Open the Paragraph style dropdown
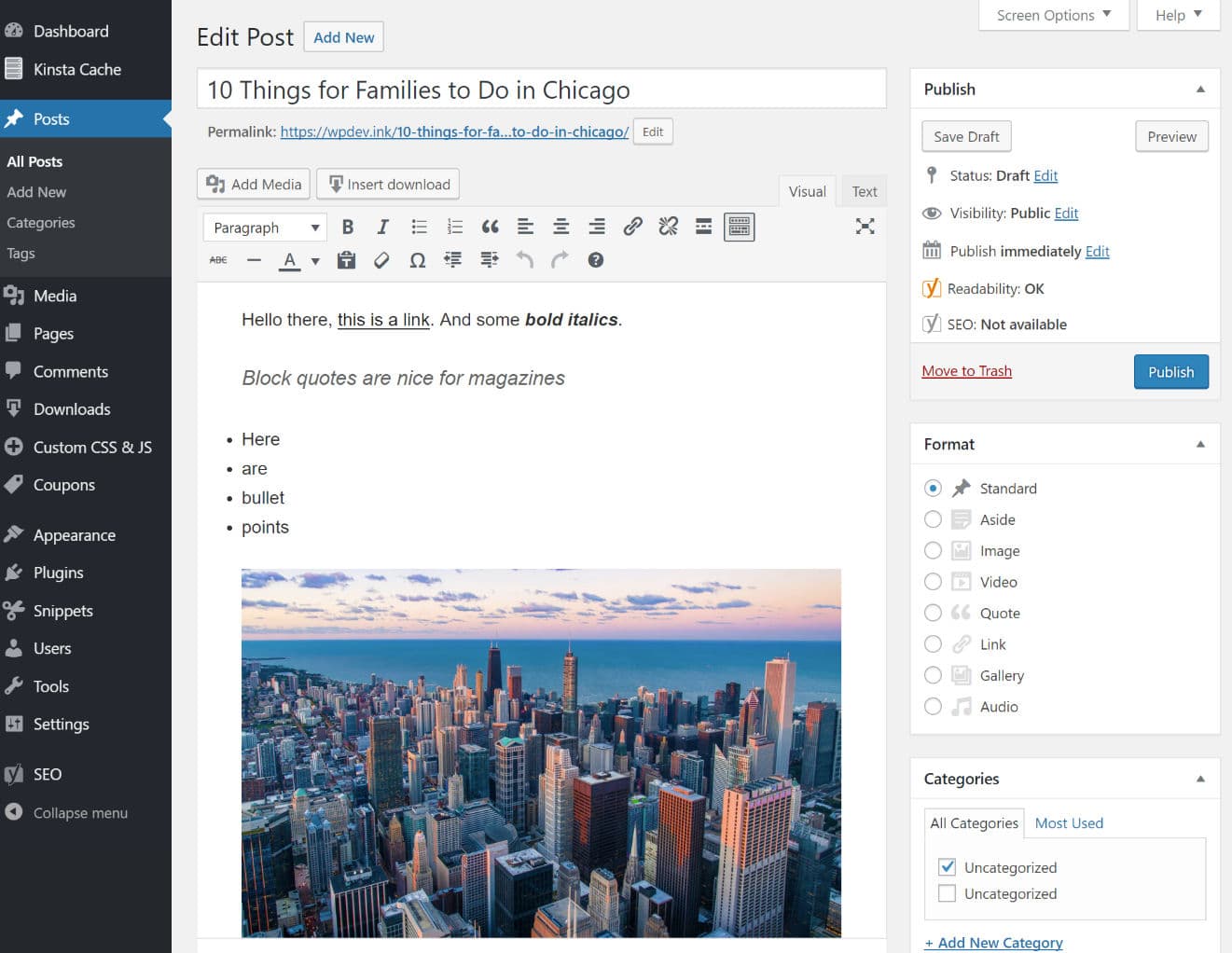This screenshot has height=953, width=1232. 264,227
